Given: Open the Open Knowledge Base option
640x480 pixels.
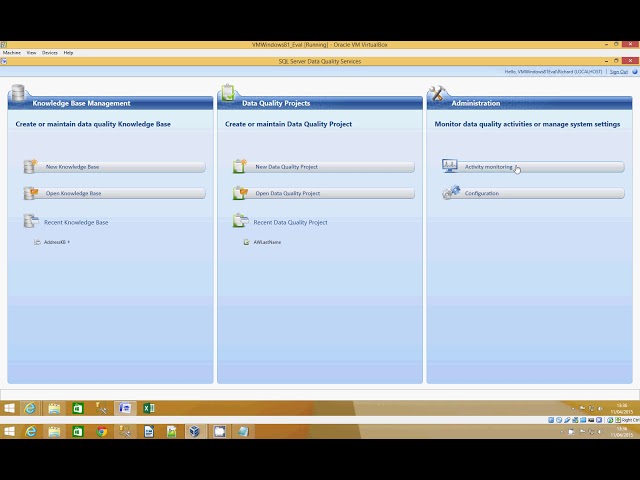Looking at the screenshot, I should [114, 193].
